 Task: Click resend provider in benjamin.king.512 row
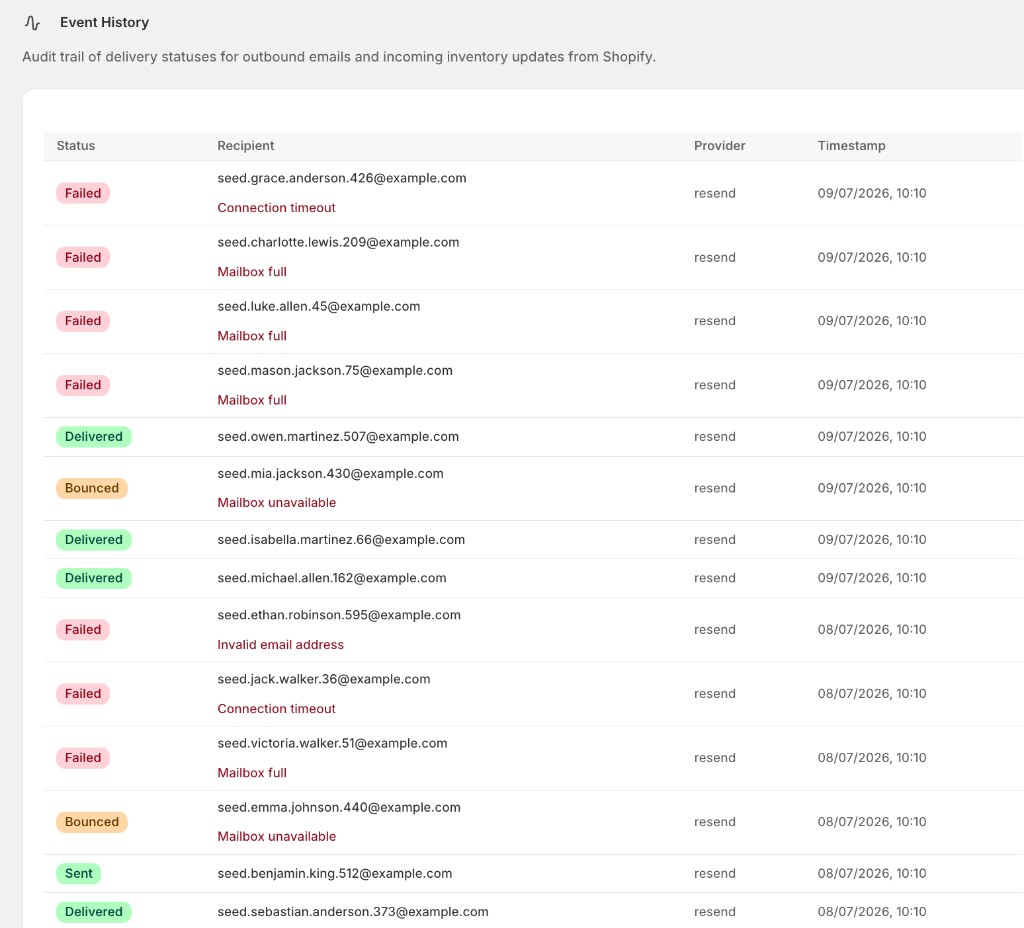(x=715, y=873)
